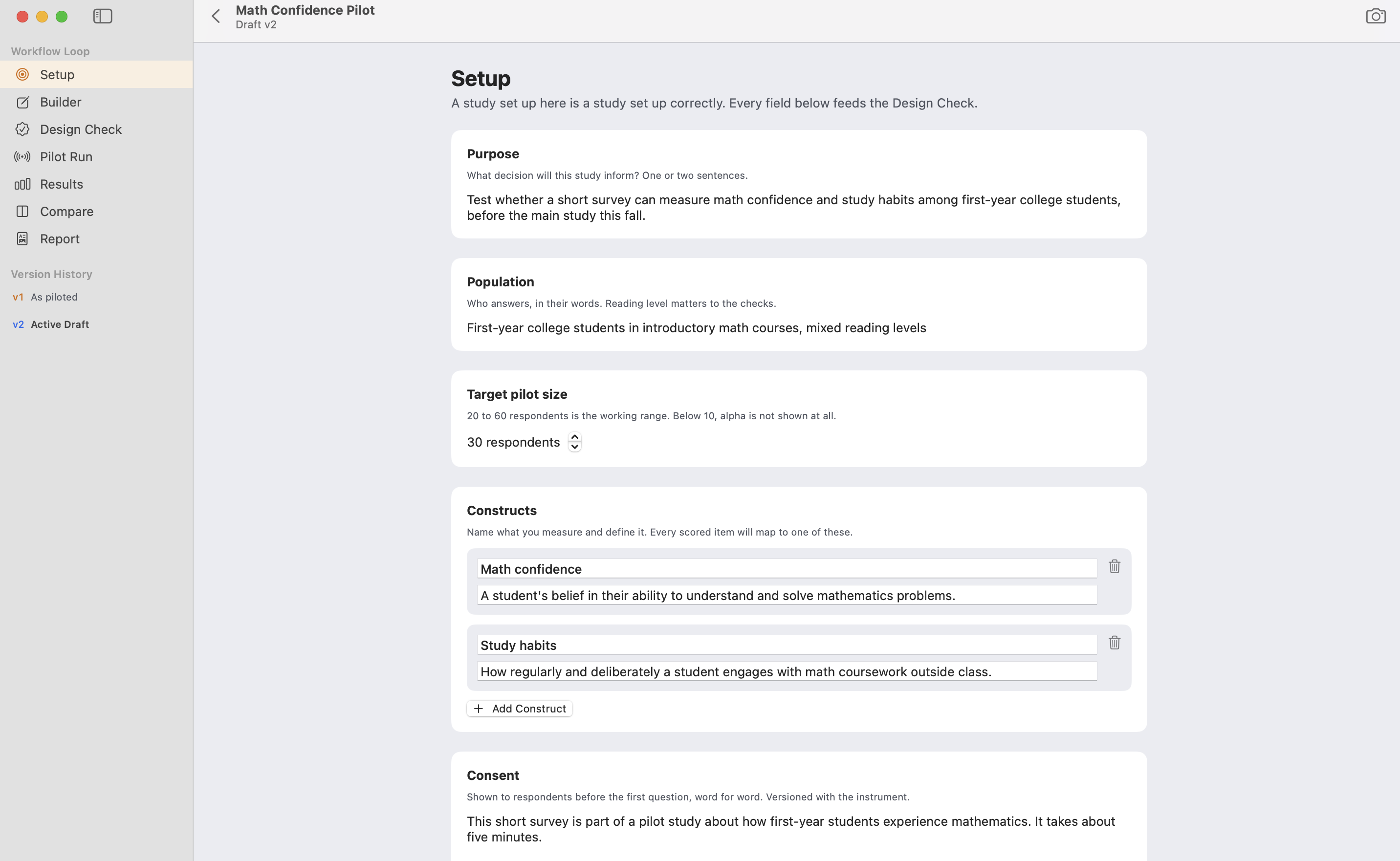Open the Design Check section

pos(96,129)
